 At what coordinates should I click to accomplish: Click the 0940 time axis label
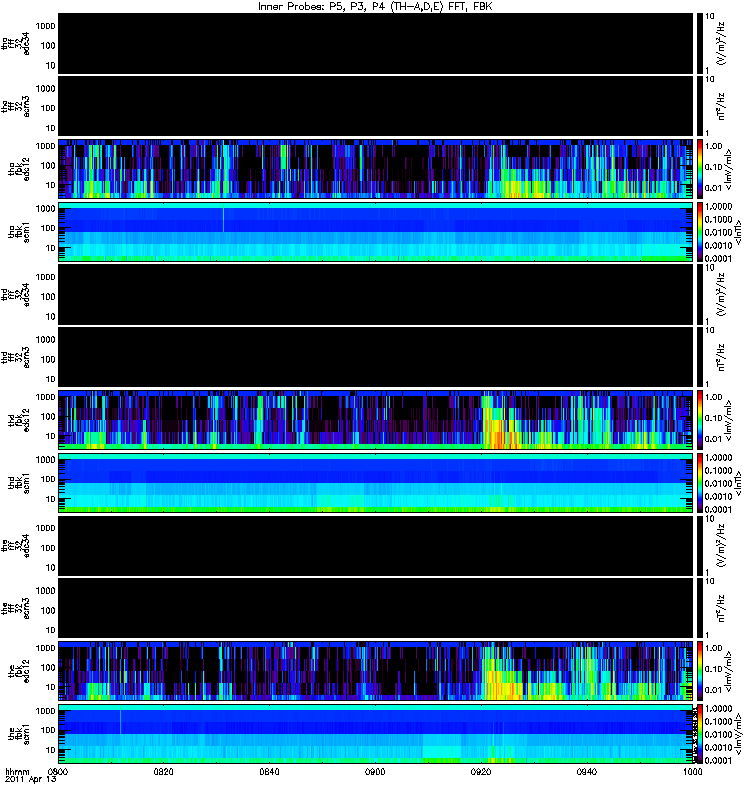tap(587, 772)
